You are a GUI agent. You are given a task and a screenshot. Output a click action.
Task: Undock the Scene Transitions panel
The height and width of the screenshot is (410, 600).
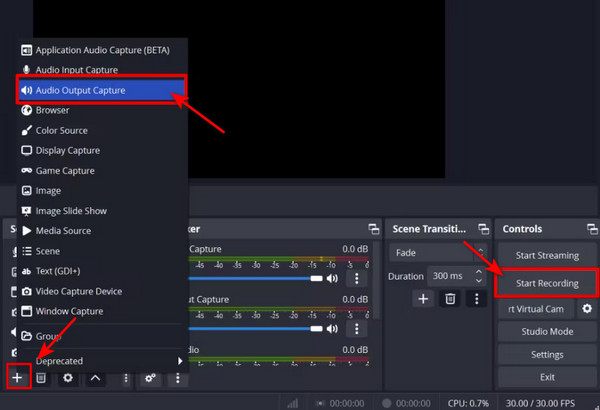pos(484,229)
